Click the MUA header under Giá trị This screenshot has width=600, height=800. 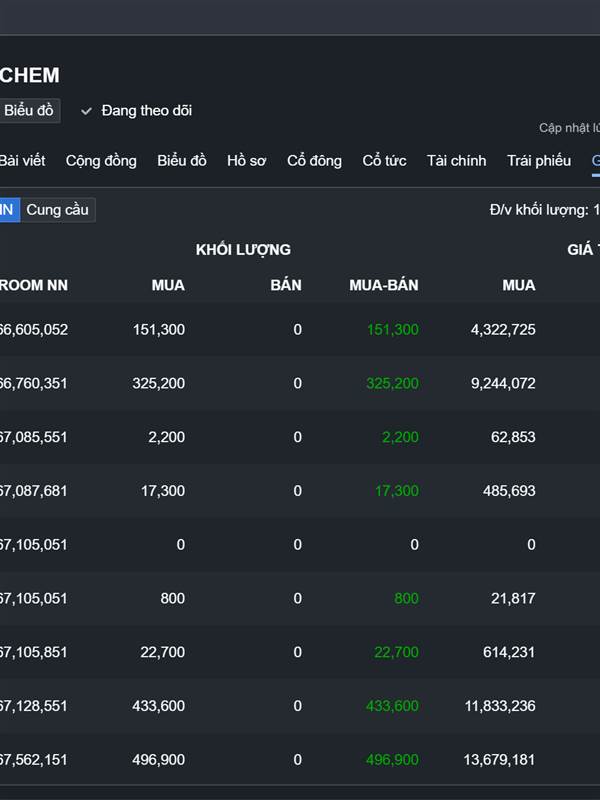coord(519,285)
